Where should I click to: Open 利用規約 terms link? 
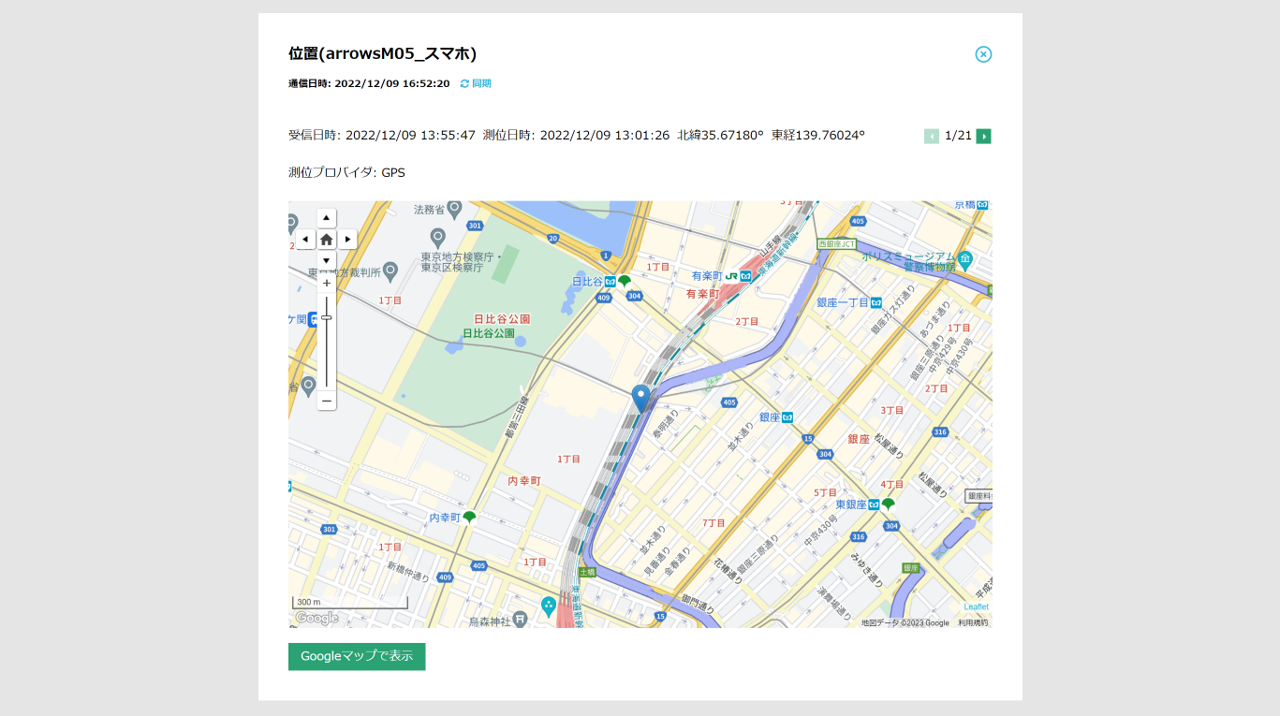[x=973, y=623]
